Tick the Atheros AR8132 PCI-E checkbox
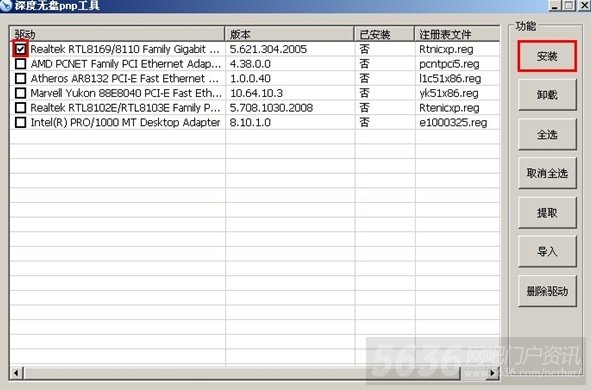 coord(20,78)
